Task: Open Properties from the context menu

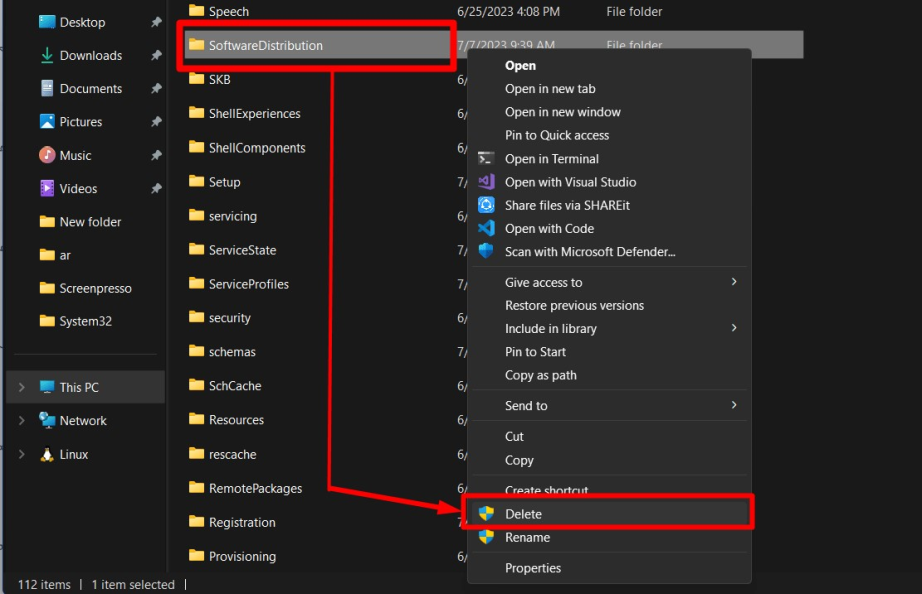Action: (x=532, y=568)
